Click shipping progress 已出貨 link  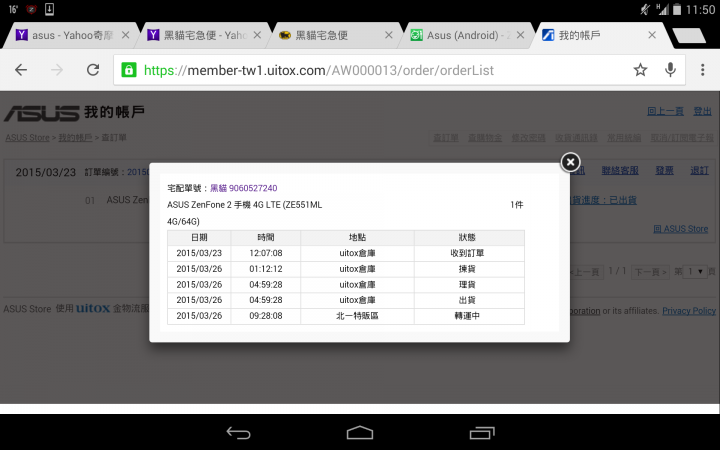(x=603, y=200)
